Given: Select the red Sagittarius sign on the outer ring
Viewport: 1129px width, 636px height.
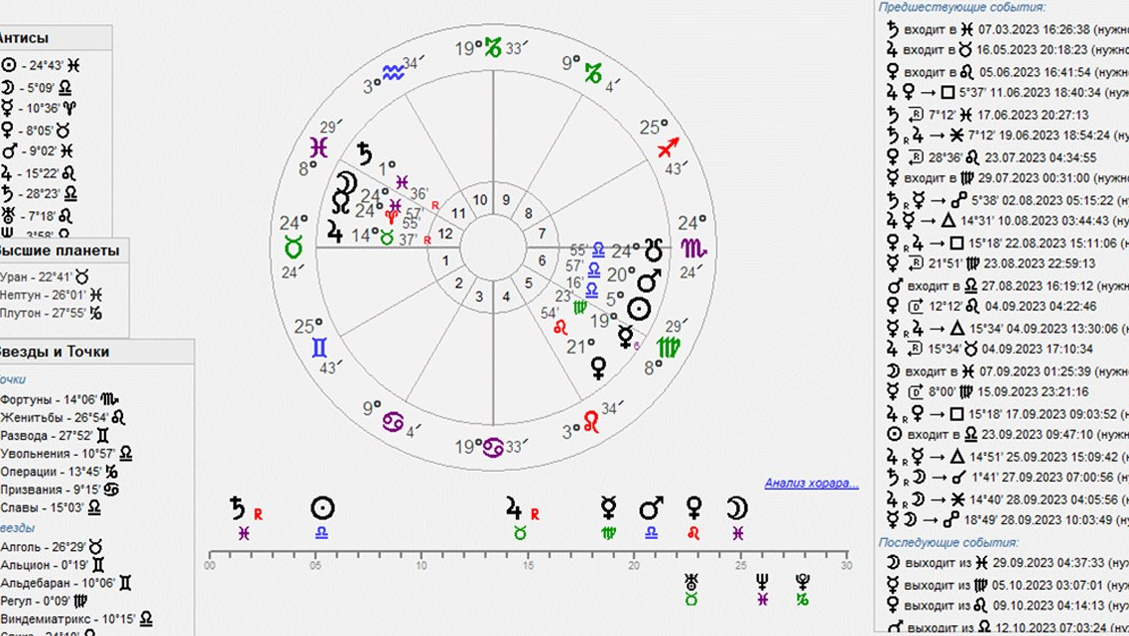Looking at the screenshot, I should pyautogui.click(x=669, y=145).
